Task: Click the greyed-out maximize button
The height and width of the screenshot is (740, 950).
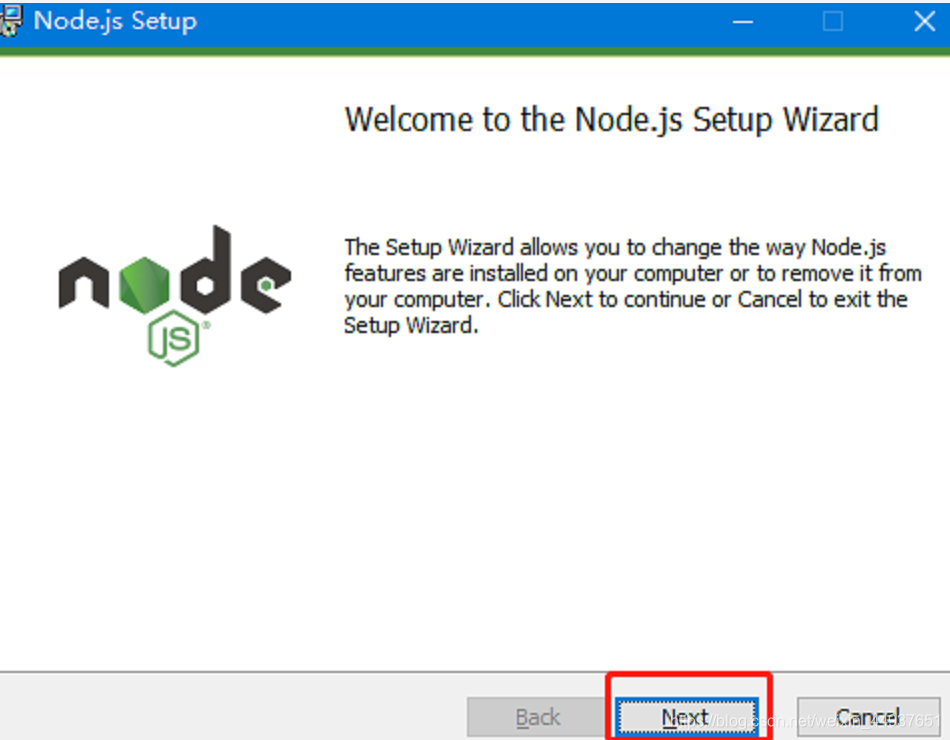Action: [833, 22]
